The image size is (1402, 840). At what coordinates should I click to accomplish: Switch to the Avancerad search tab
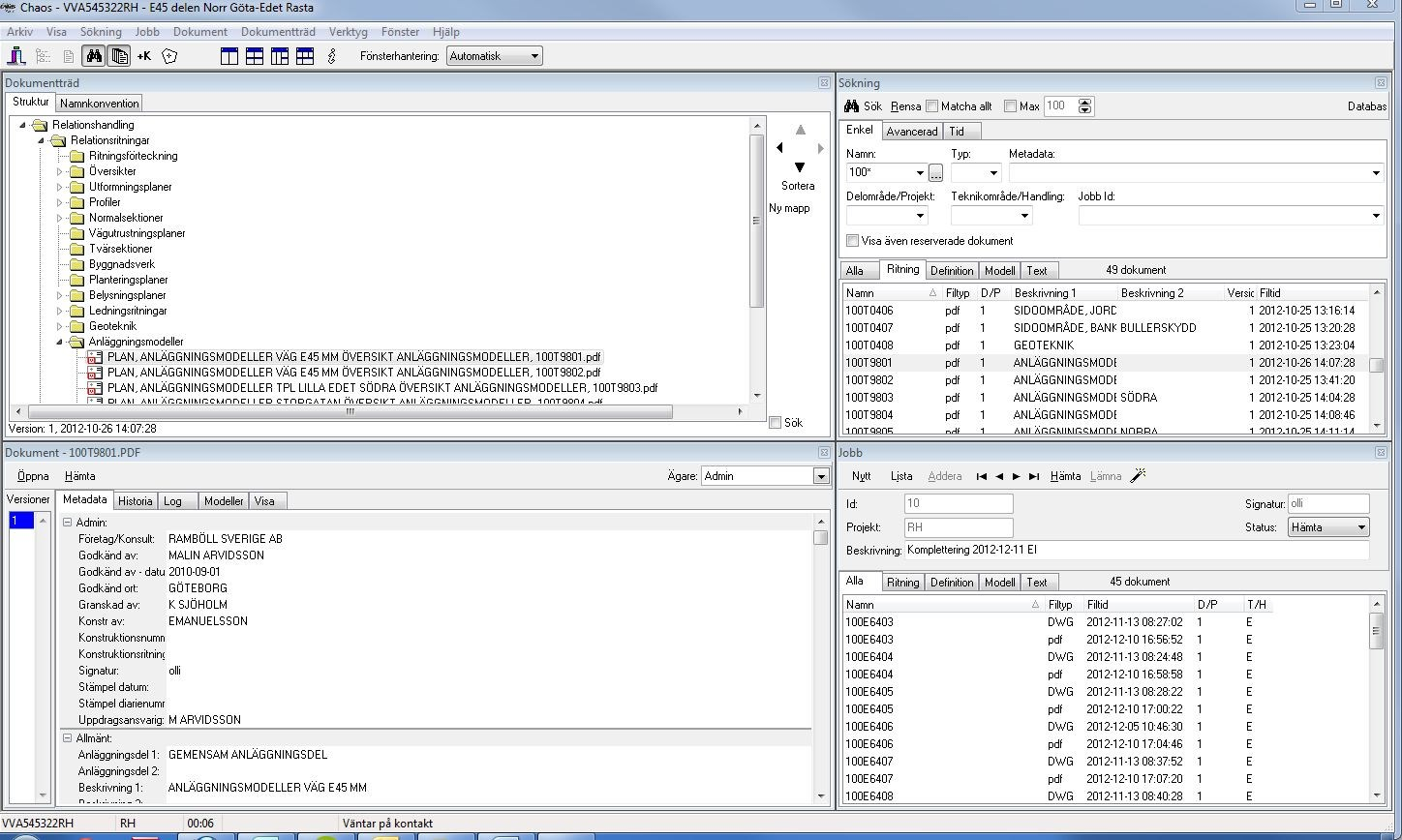[912, 132]
